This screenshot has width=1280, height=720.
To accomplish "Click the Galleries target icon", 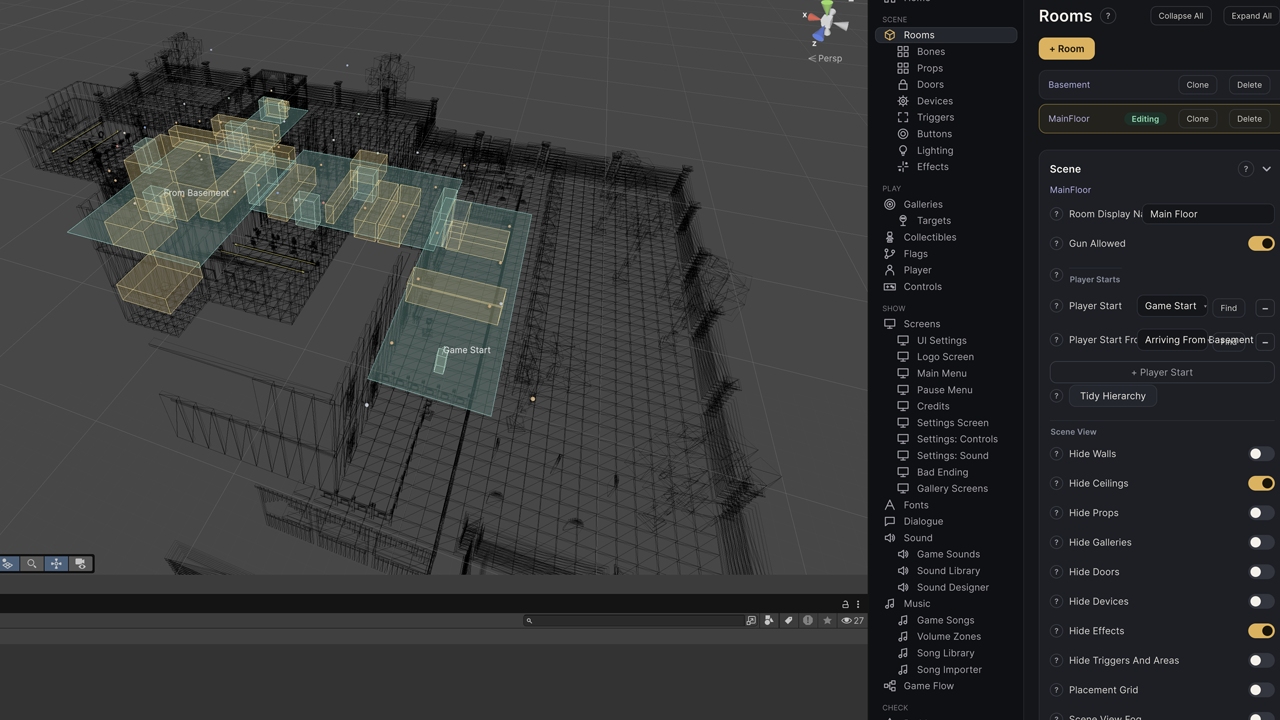I will 890,204.
